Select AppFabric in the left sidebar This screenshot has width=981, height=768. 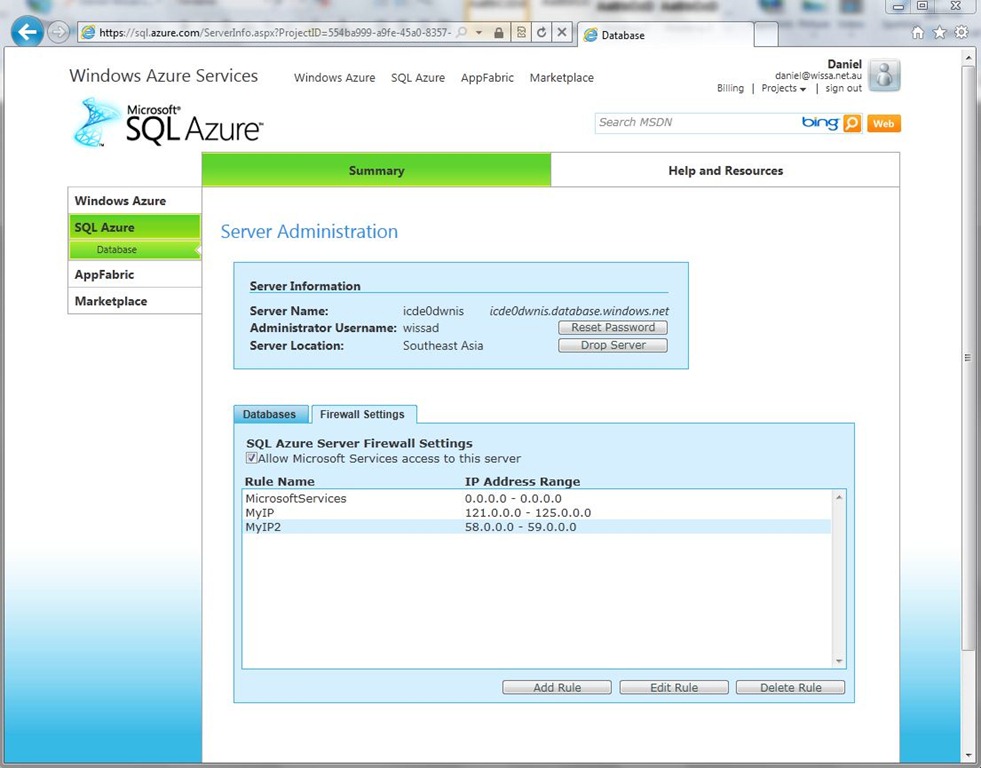[104, 275]
